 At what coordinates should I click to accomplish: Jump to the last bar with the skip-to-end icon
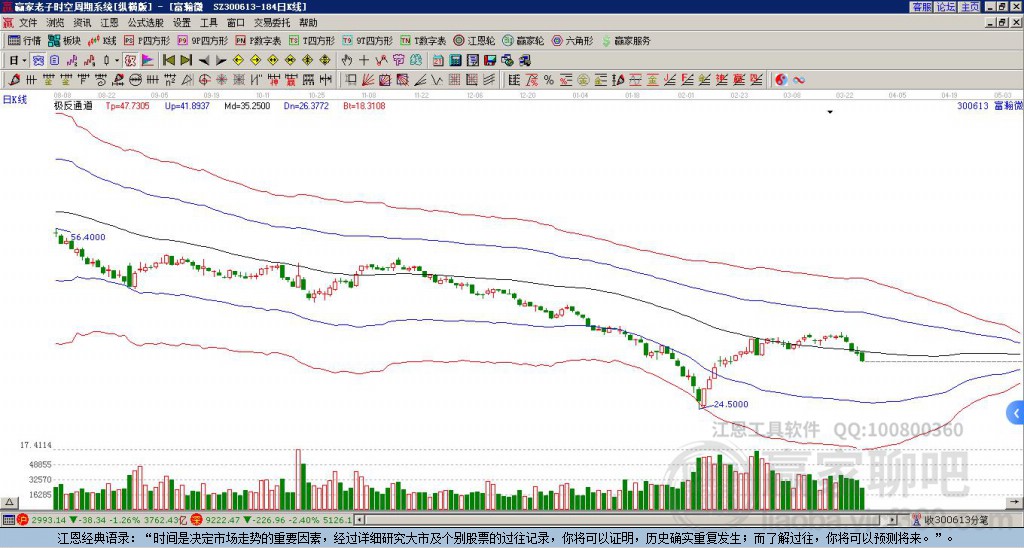186,61
